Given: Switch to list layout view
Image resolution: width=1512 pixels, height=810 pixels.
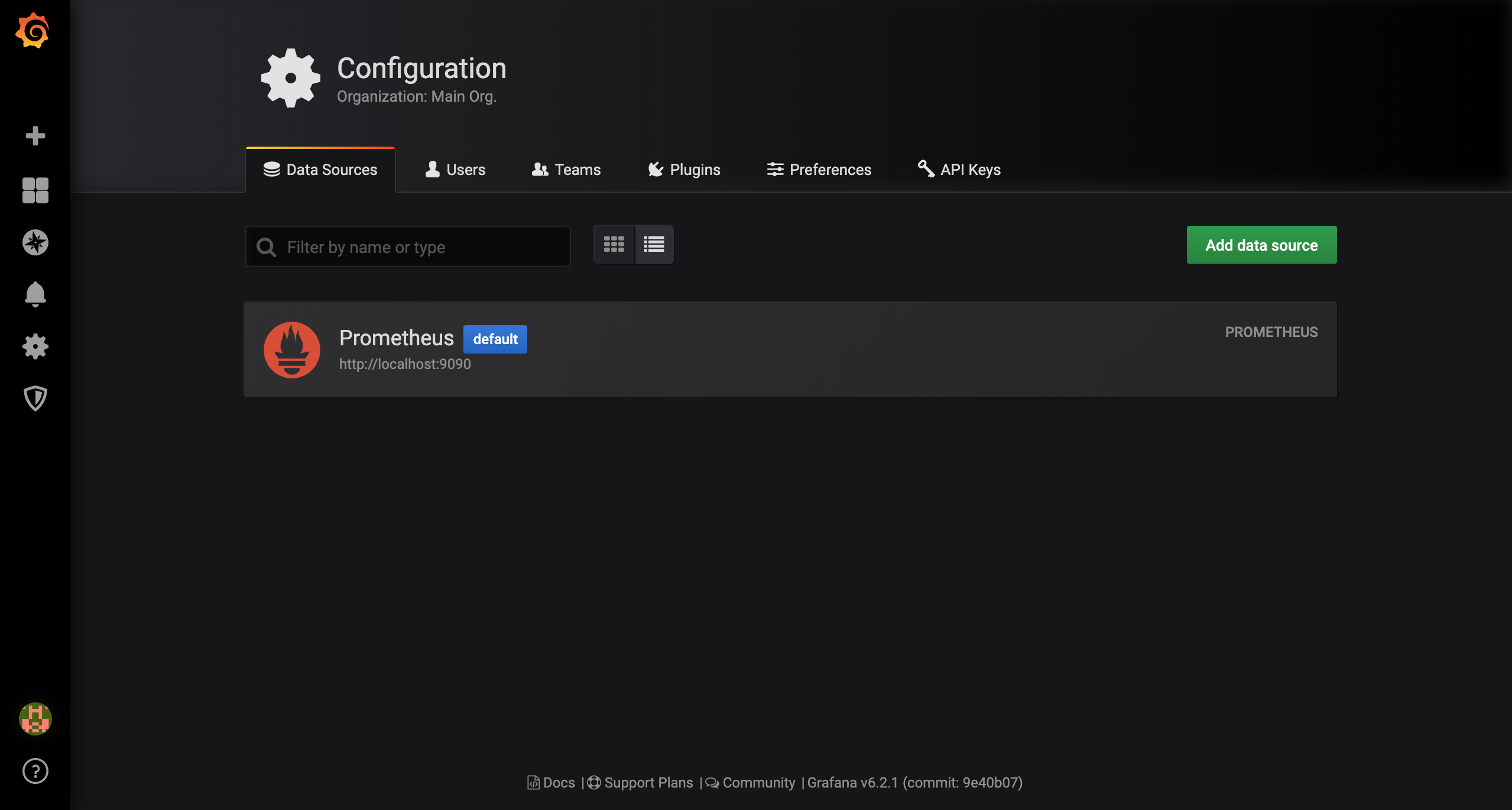Looking at the screenshot, I should [654, 244].
